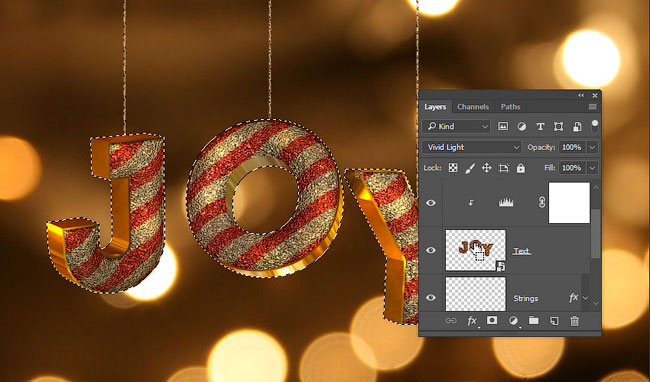This screenshot has height=382, width=650.
Task: Click the Strings layer name
Action: [x=526, y=298]
